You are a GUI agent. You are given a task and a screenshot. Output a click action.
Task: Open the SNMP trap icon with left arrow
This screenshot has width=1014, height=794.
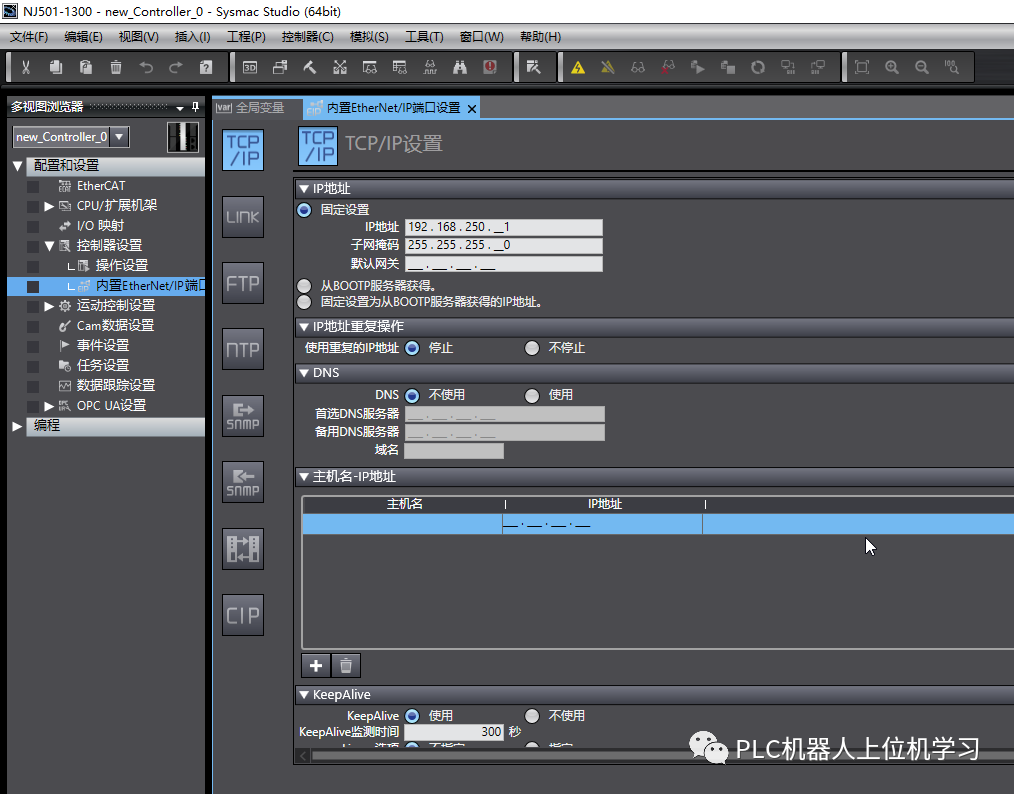[243, 482]
